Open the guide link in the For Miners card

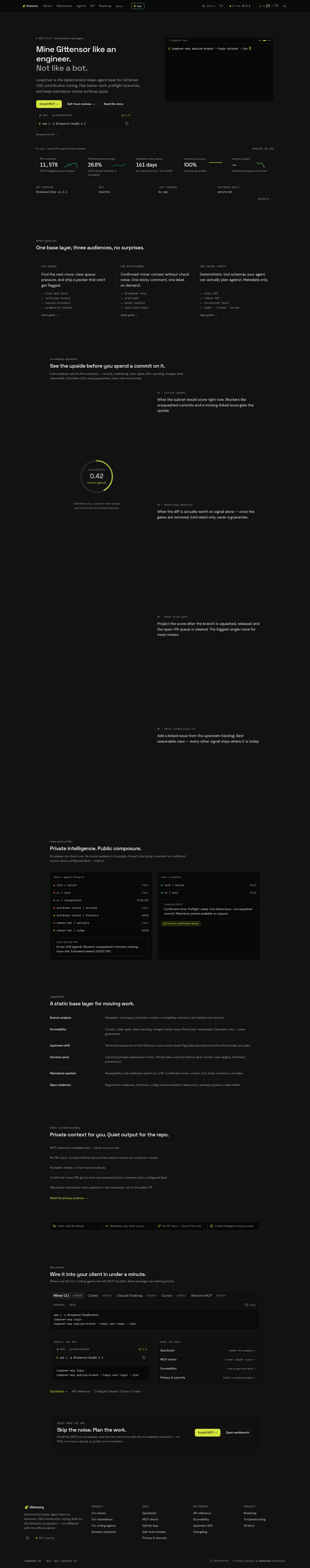50,315
